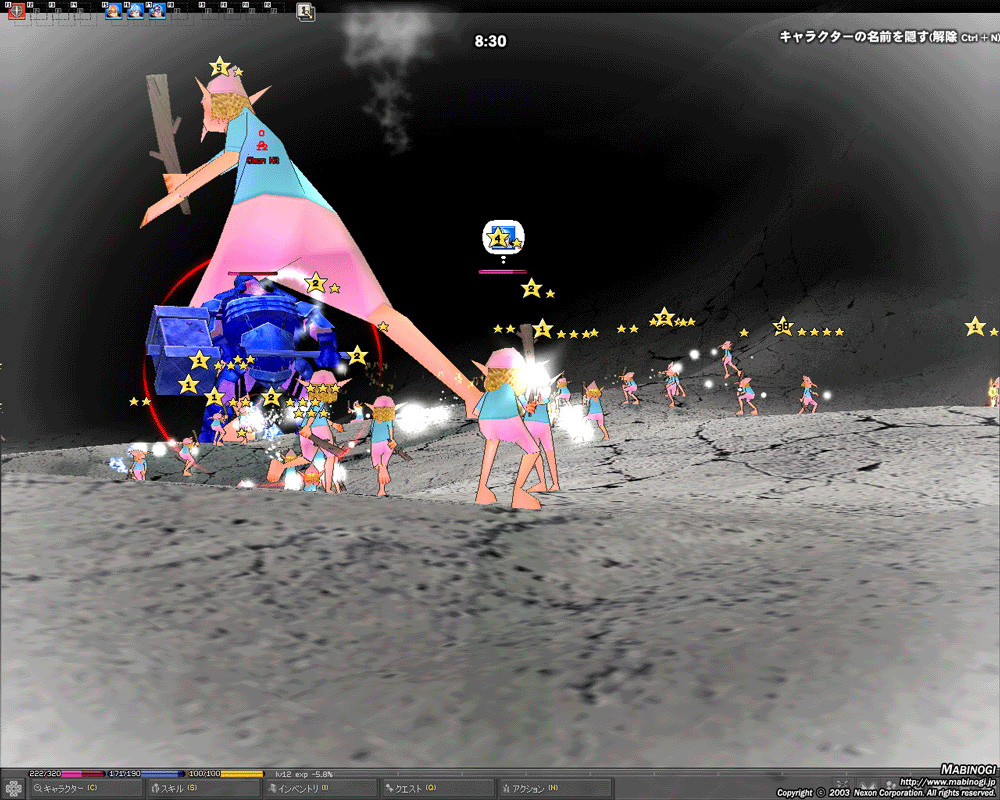Click the numbered window-stack icon by the hotkey bar
The image size is (1000, 800).
coord(305,11)
